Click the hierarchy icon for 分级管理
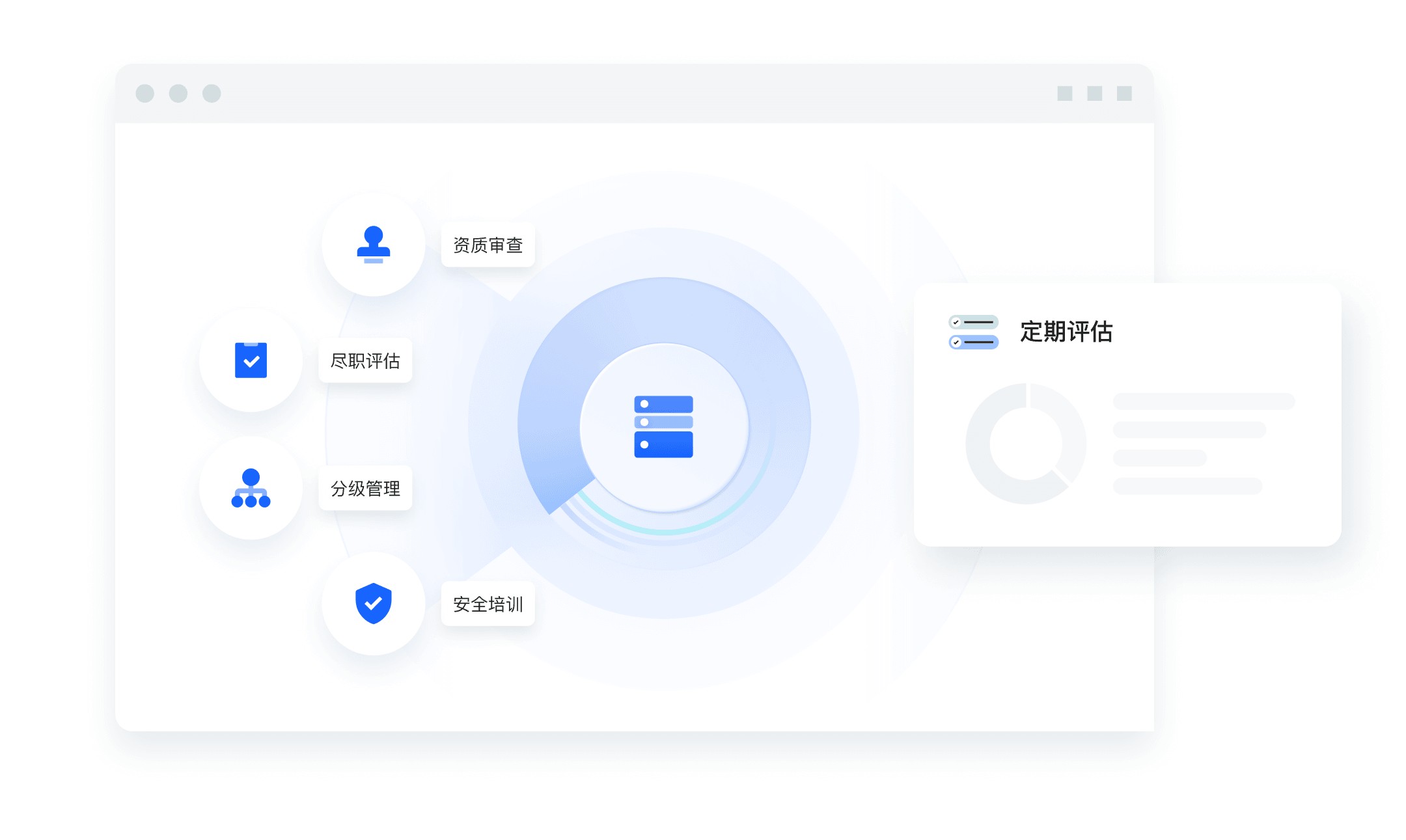 (251, 488)
